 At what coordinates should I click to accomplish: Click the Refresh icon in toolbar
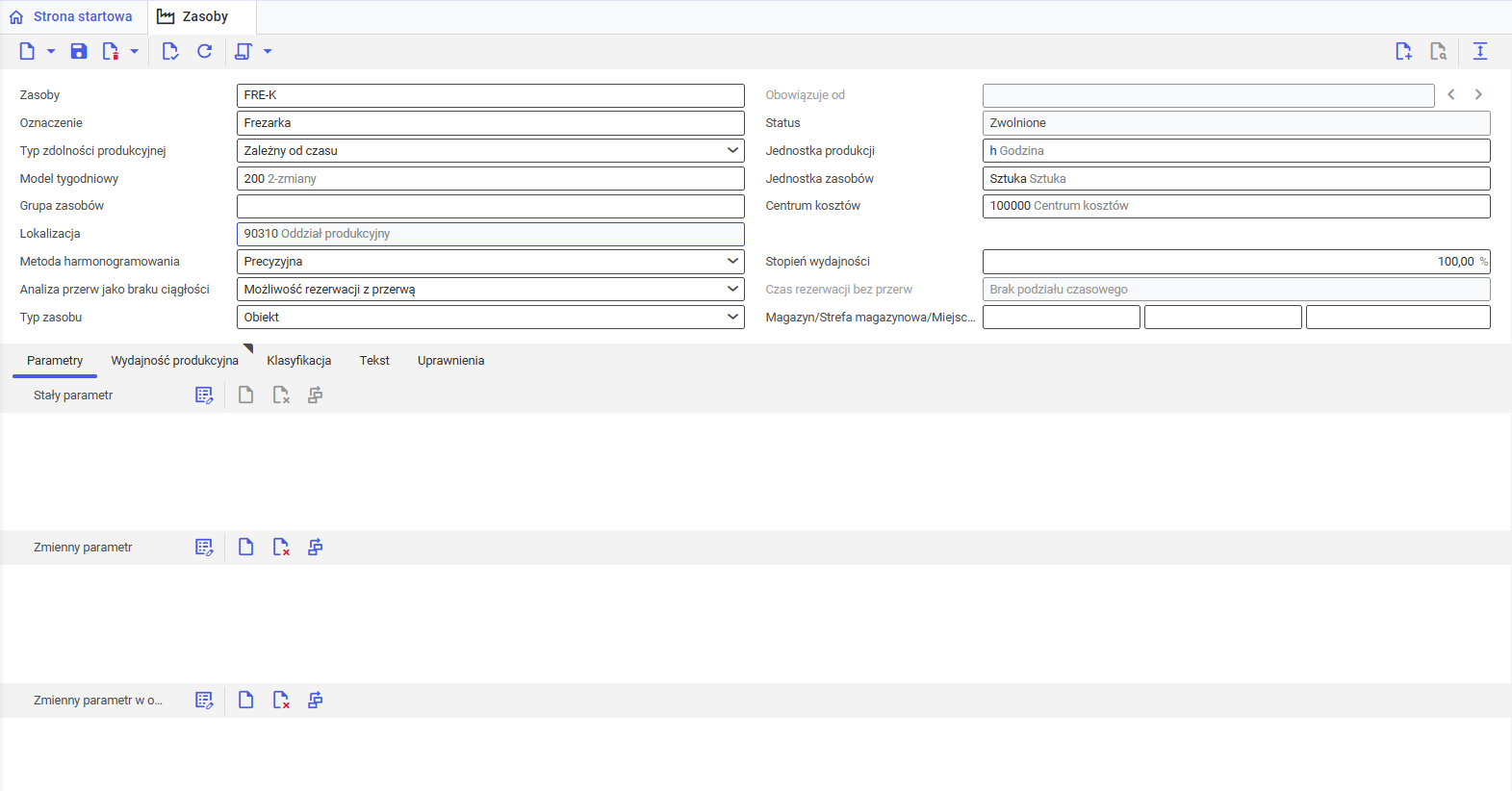(204, 52)
